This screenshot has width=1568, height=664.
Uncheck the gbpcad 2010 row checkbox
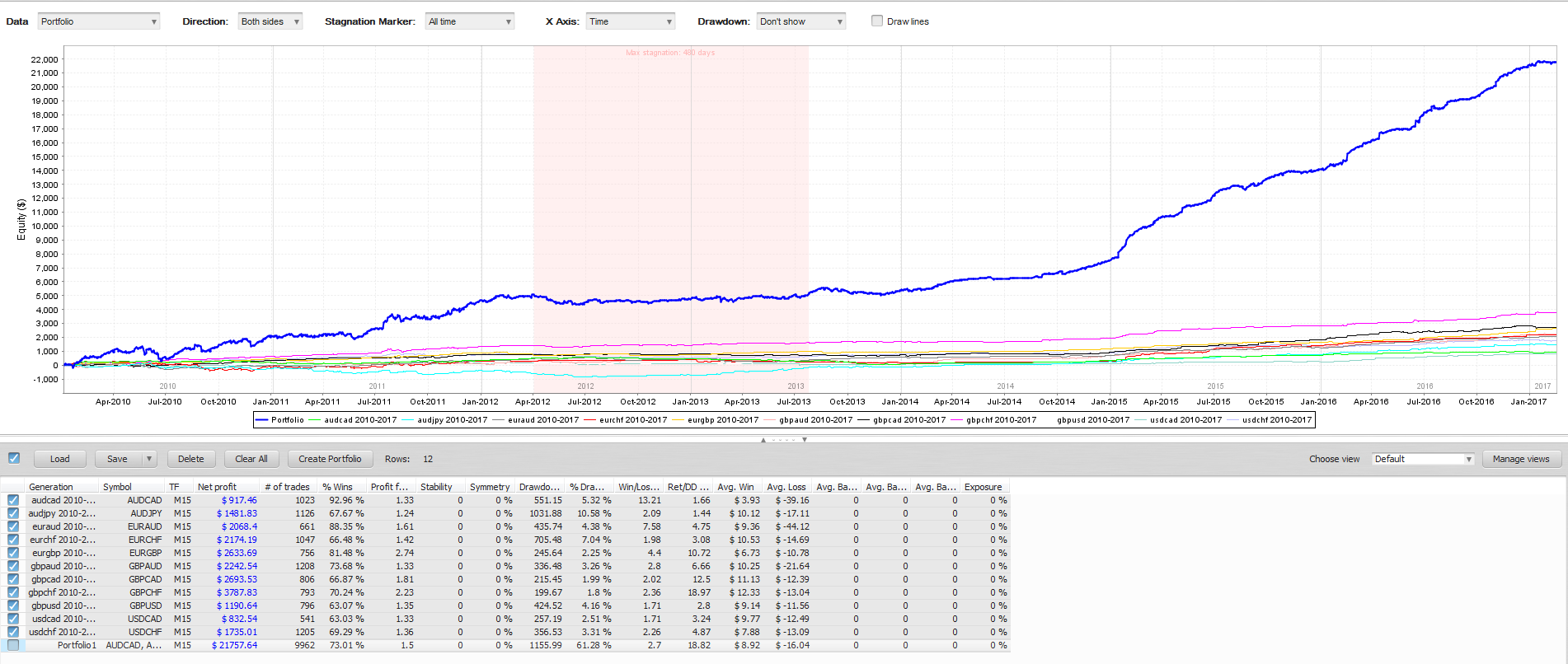click(x=13, y=579)
